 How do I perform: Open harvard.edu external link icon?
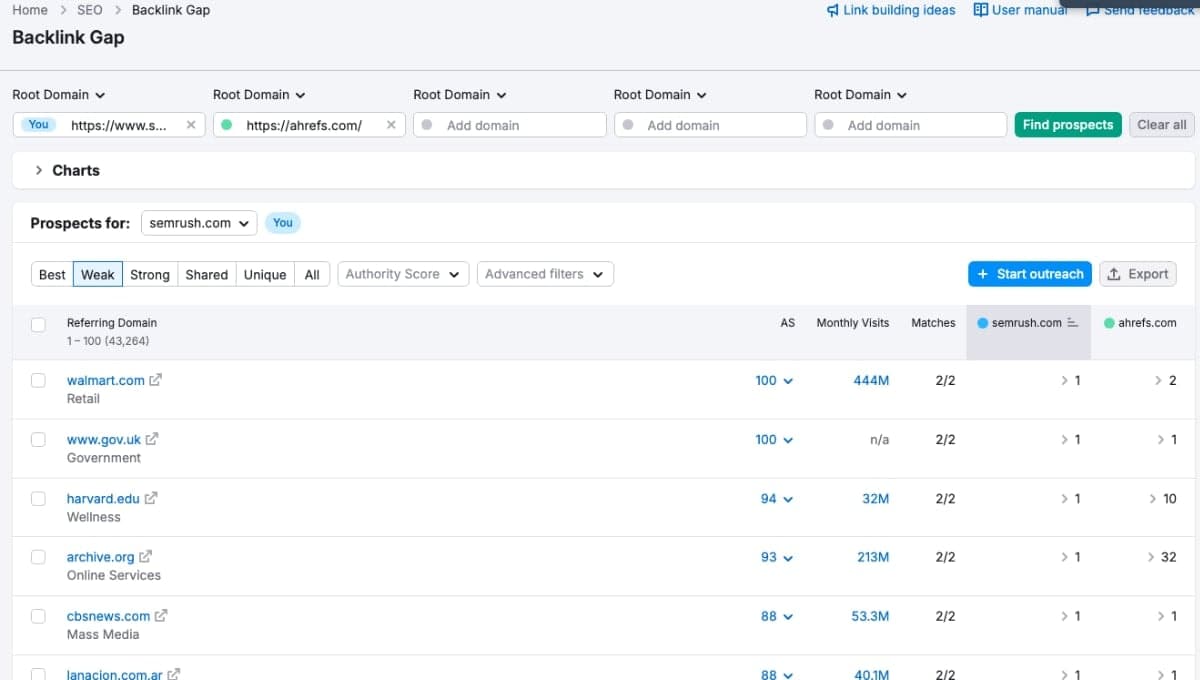click(x=151, y=498)
